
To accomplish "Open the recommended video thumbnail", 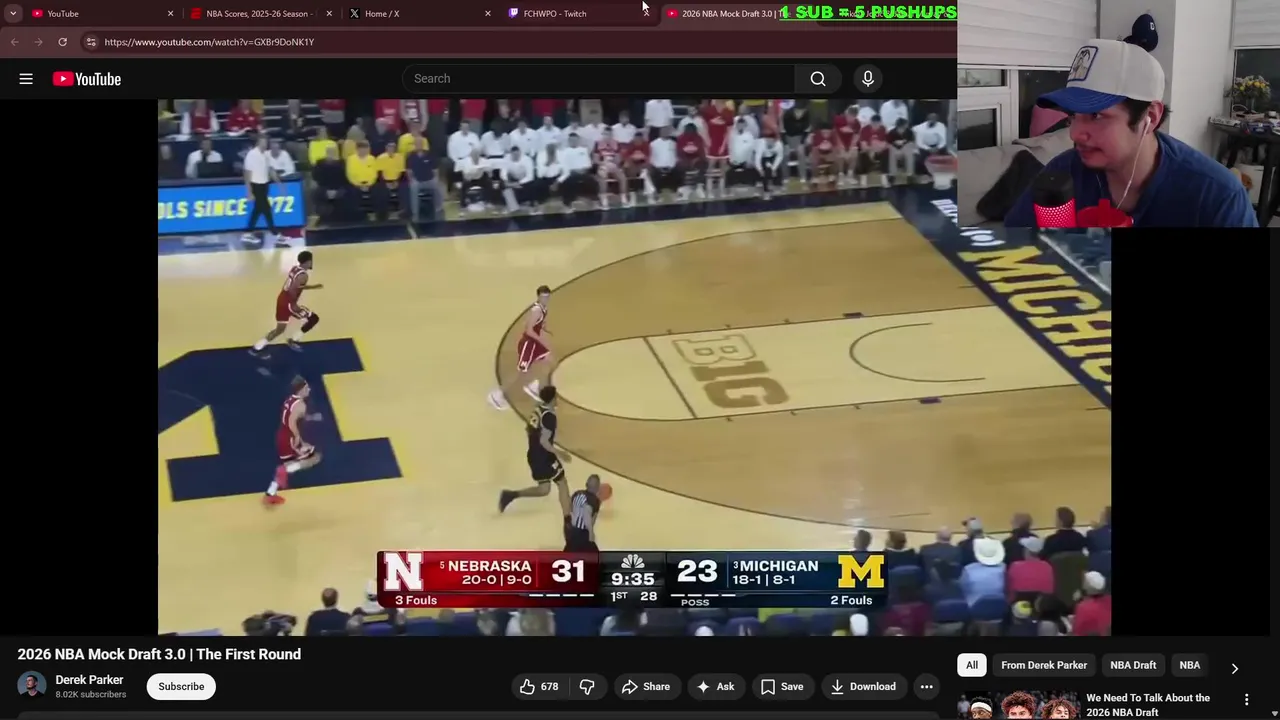I will tap(1018, 705).
